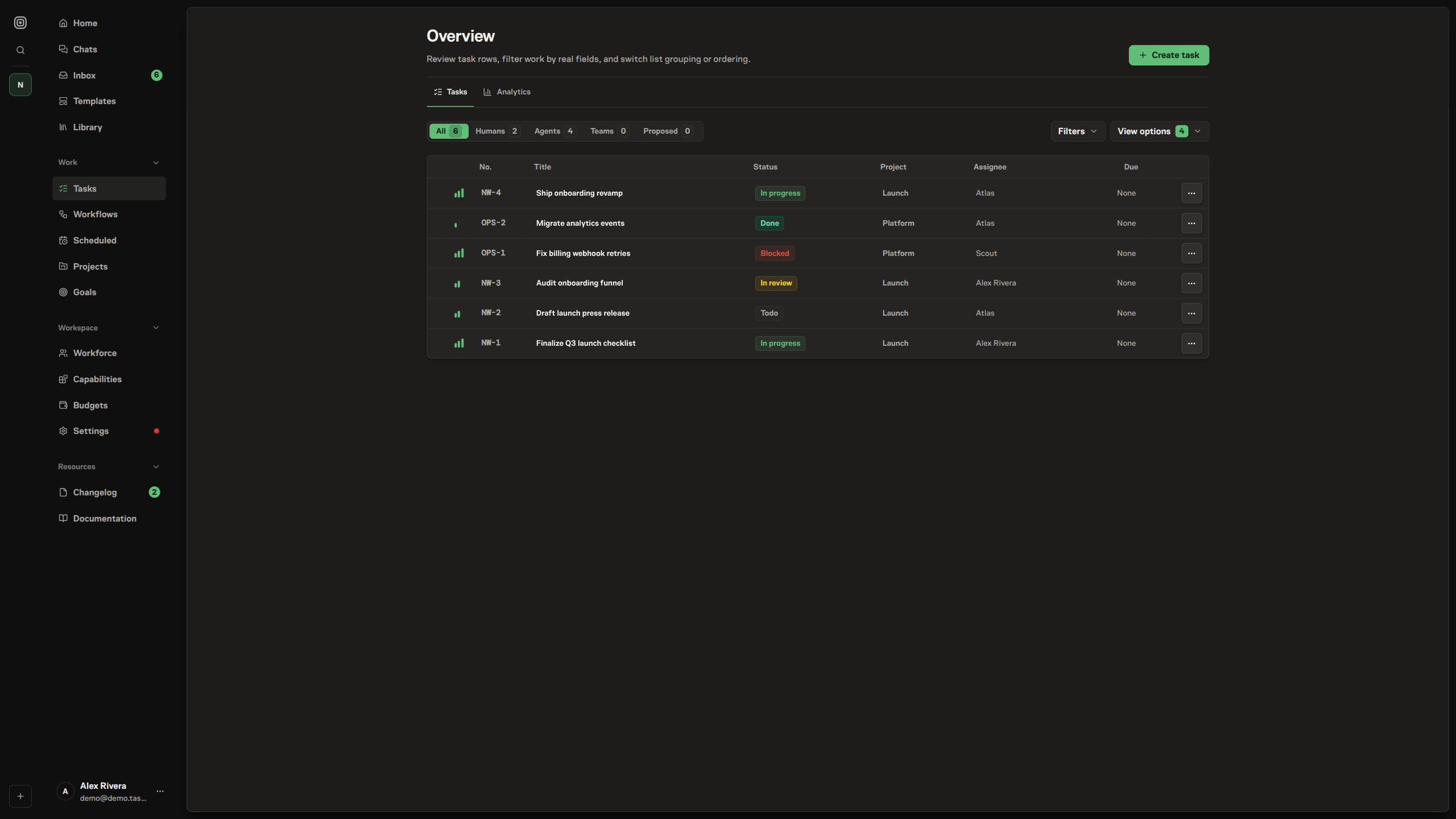Open Templates page

coord(109,101)
